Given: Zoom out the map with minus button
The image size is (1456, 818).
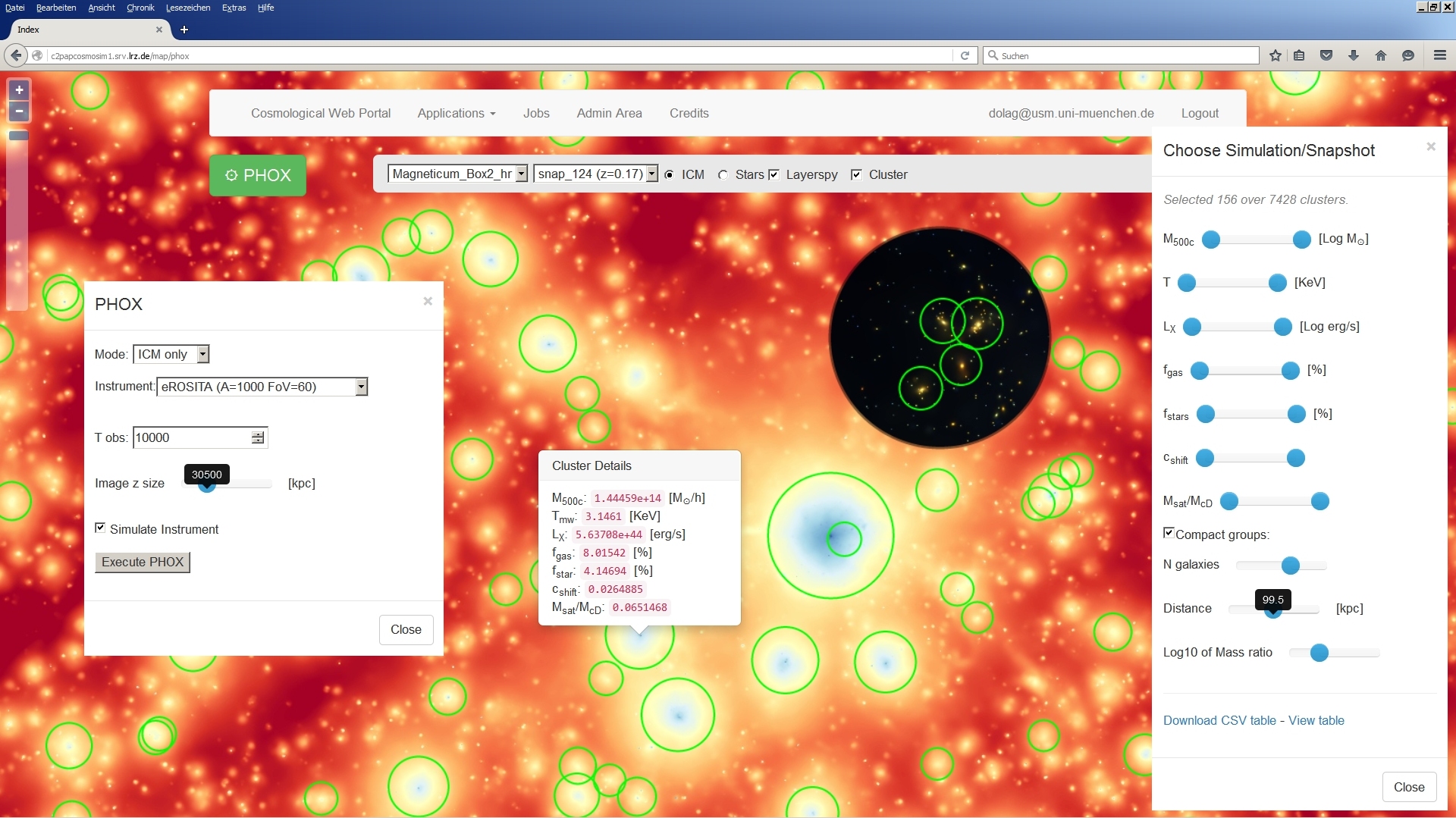Looking at the screenshot, I should [19, 111].
